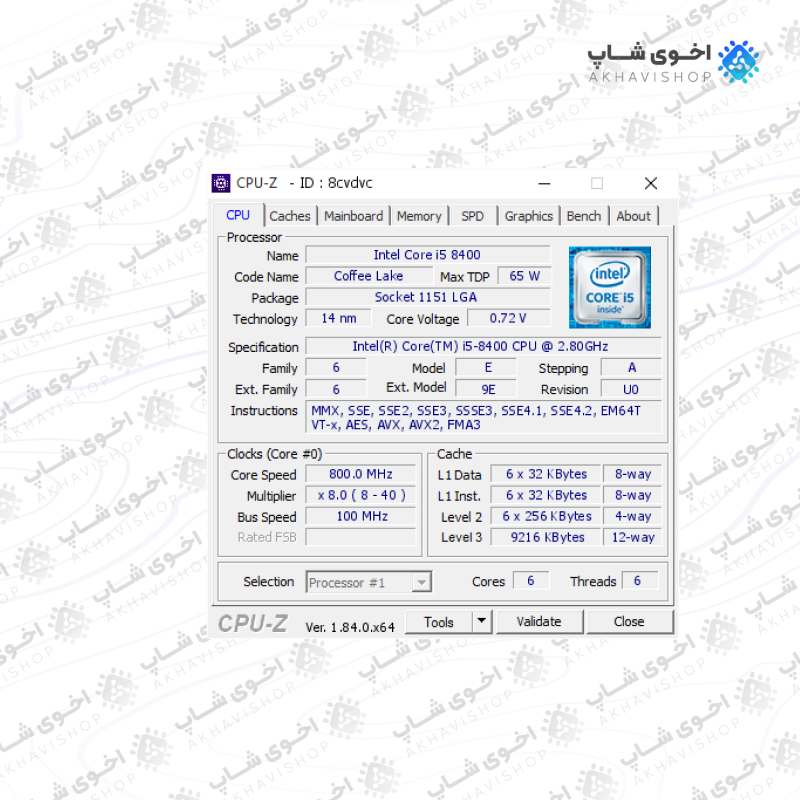Screen dimensions: 800x800
Task: Click the Revision value U0
Action: point(631,389)
